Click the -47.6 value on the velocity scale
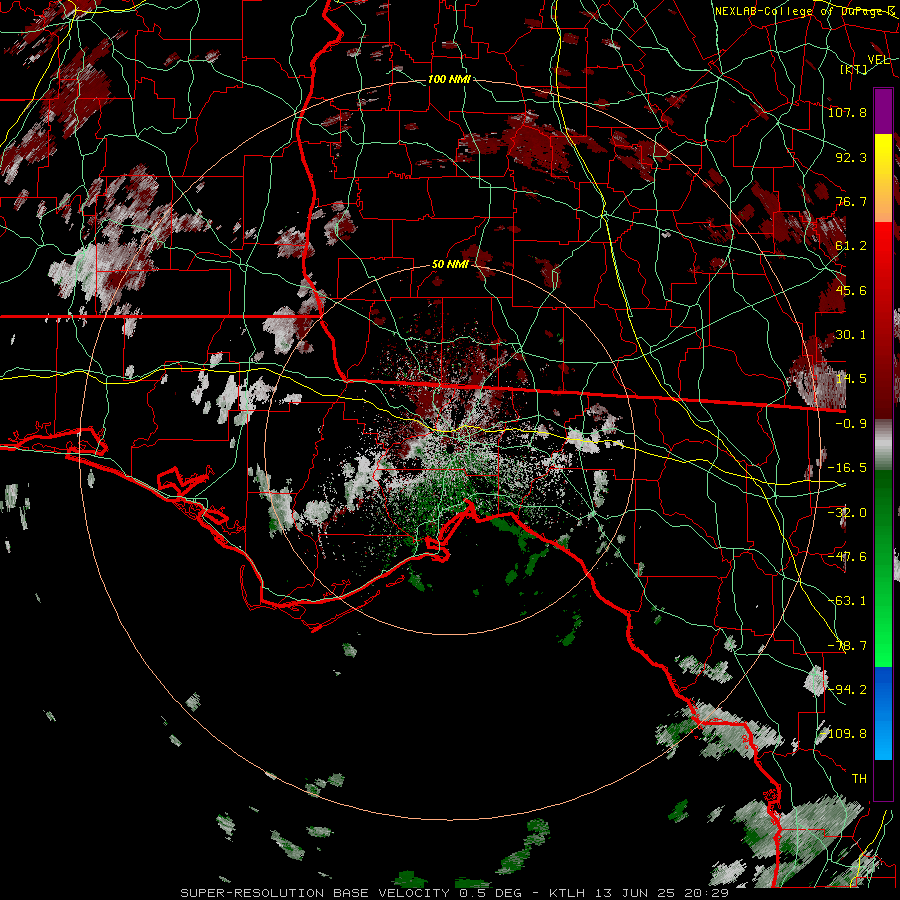This screenshot has height=900, width=900. [847, 557]
